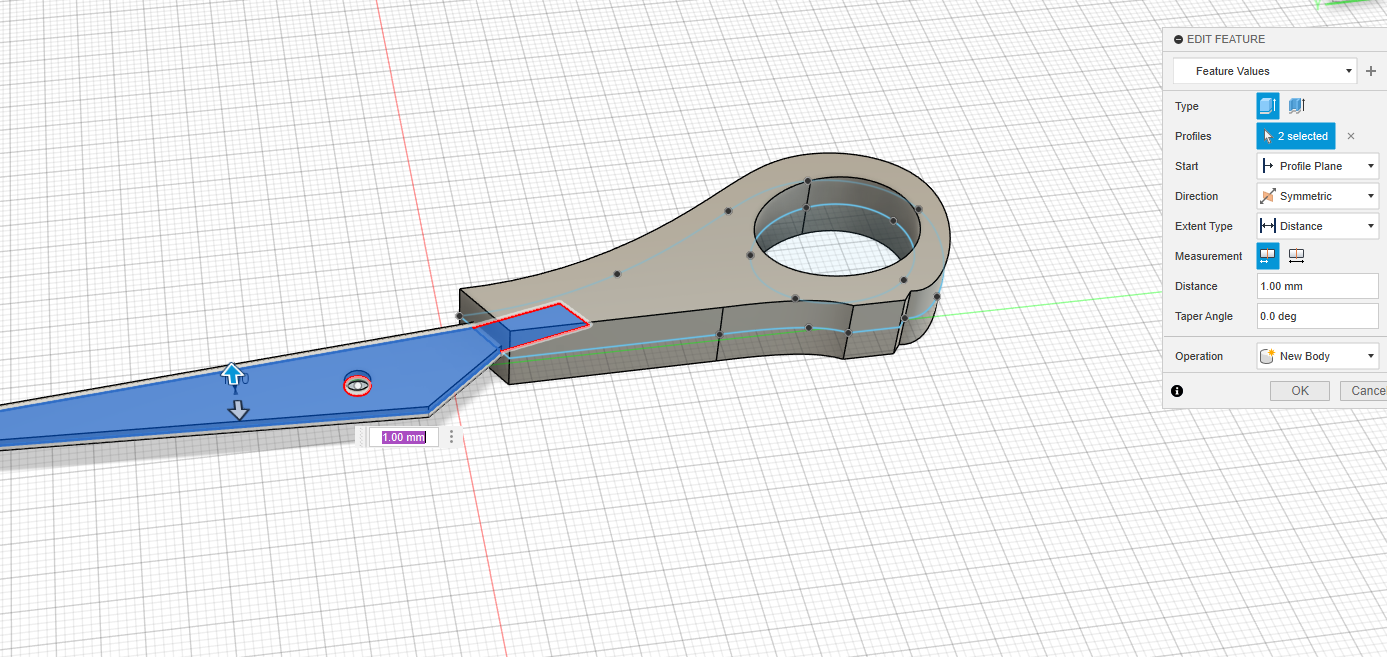
Task: Open the Operation New Body dropdown
Action: (x=1317, y=356)
